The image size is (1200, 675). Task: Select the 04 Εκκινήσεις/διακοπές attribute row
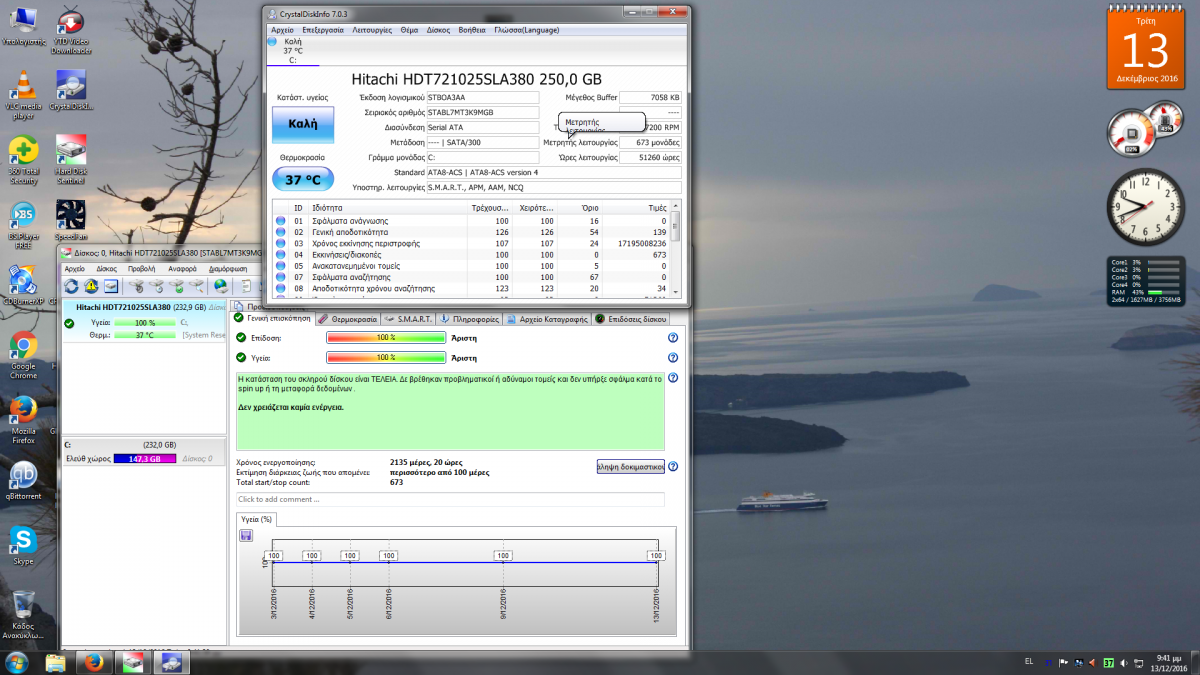pyautogui.click(x=472, y=254)
